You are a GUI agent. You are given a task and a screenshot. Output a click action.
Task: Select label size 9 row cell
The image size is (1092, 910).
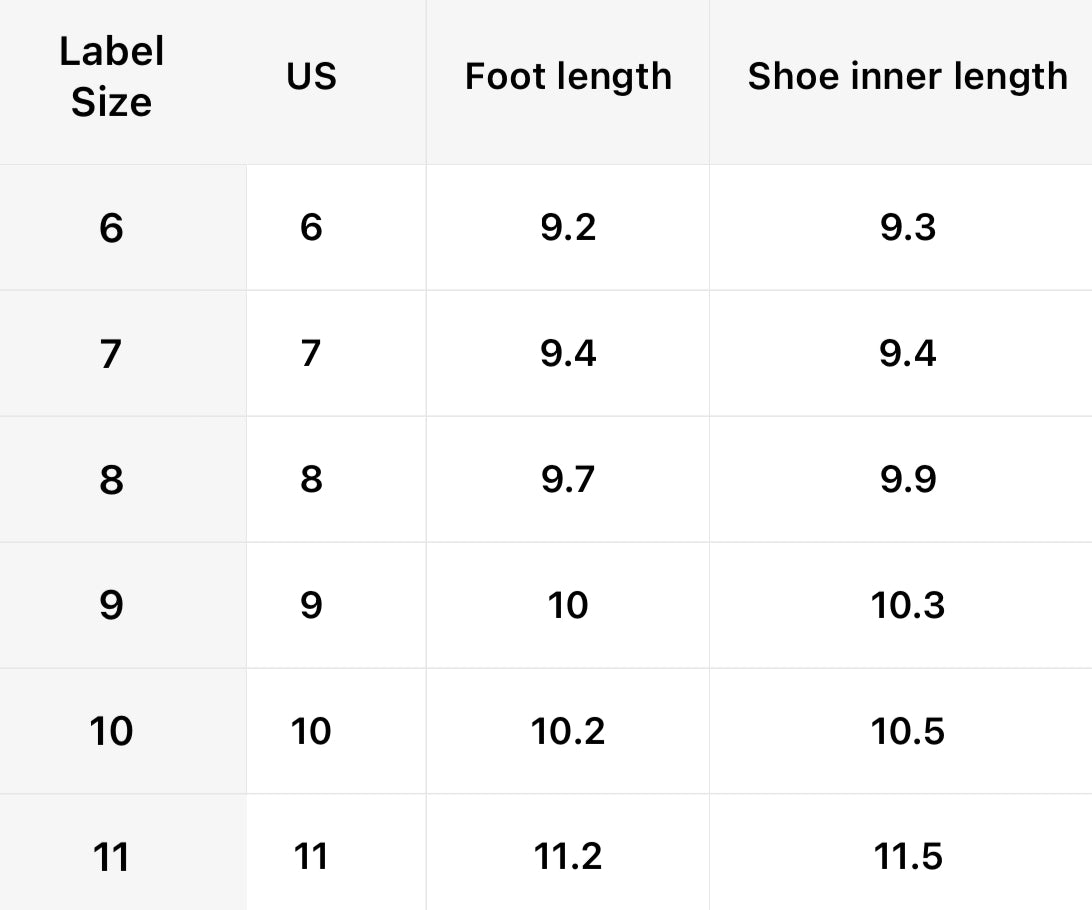tap(111, 606)
